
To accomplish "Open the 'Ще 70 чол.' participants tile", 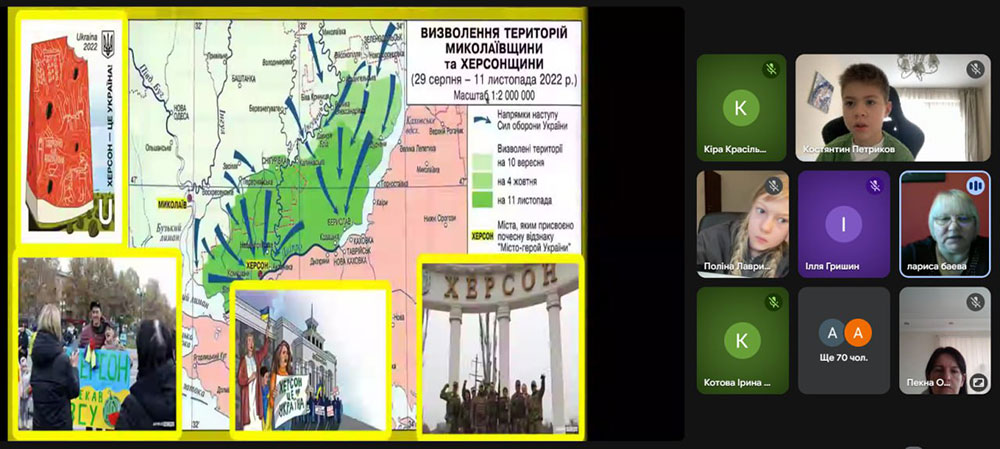I will click(843, 340).
